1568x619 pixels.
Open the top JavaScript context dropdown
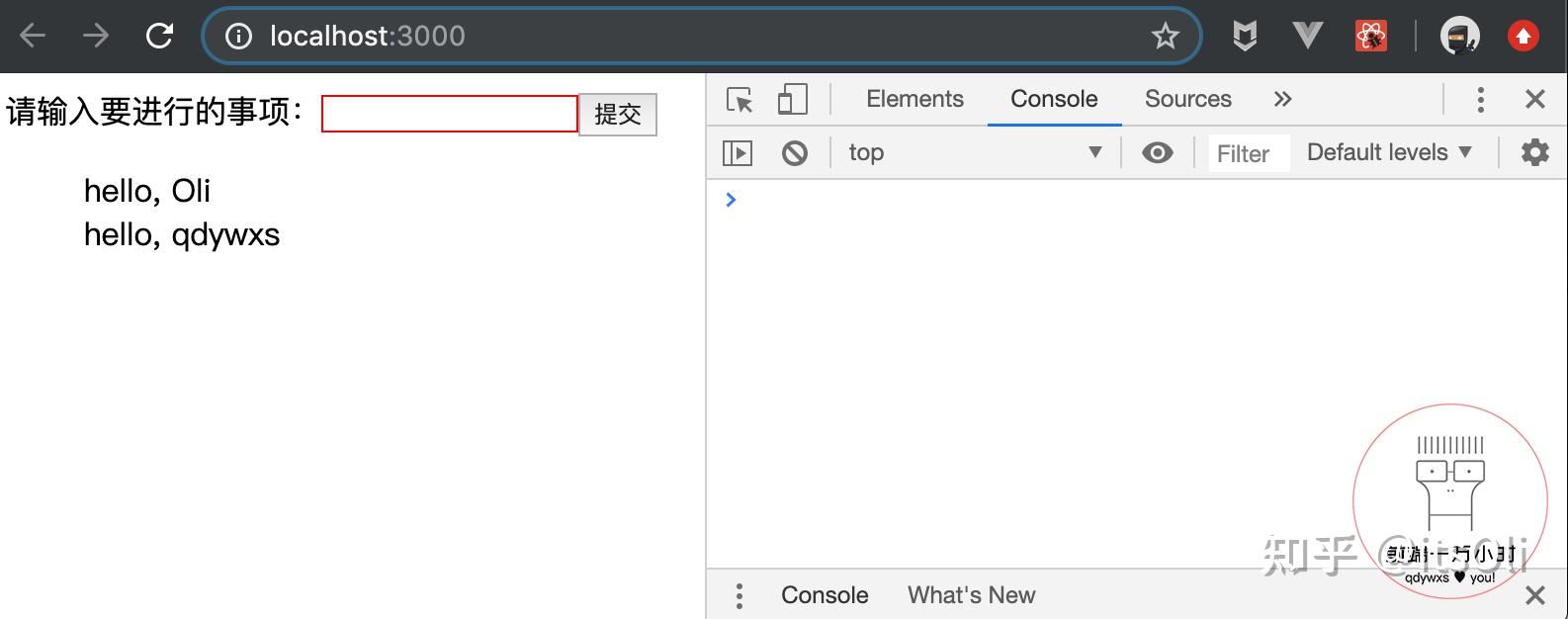(x=974, y=152)
